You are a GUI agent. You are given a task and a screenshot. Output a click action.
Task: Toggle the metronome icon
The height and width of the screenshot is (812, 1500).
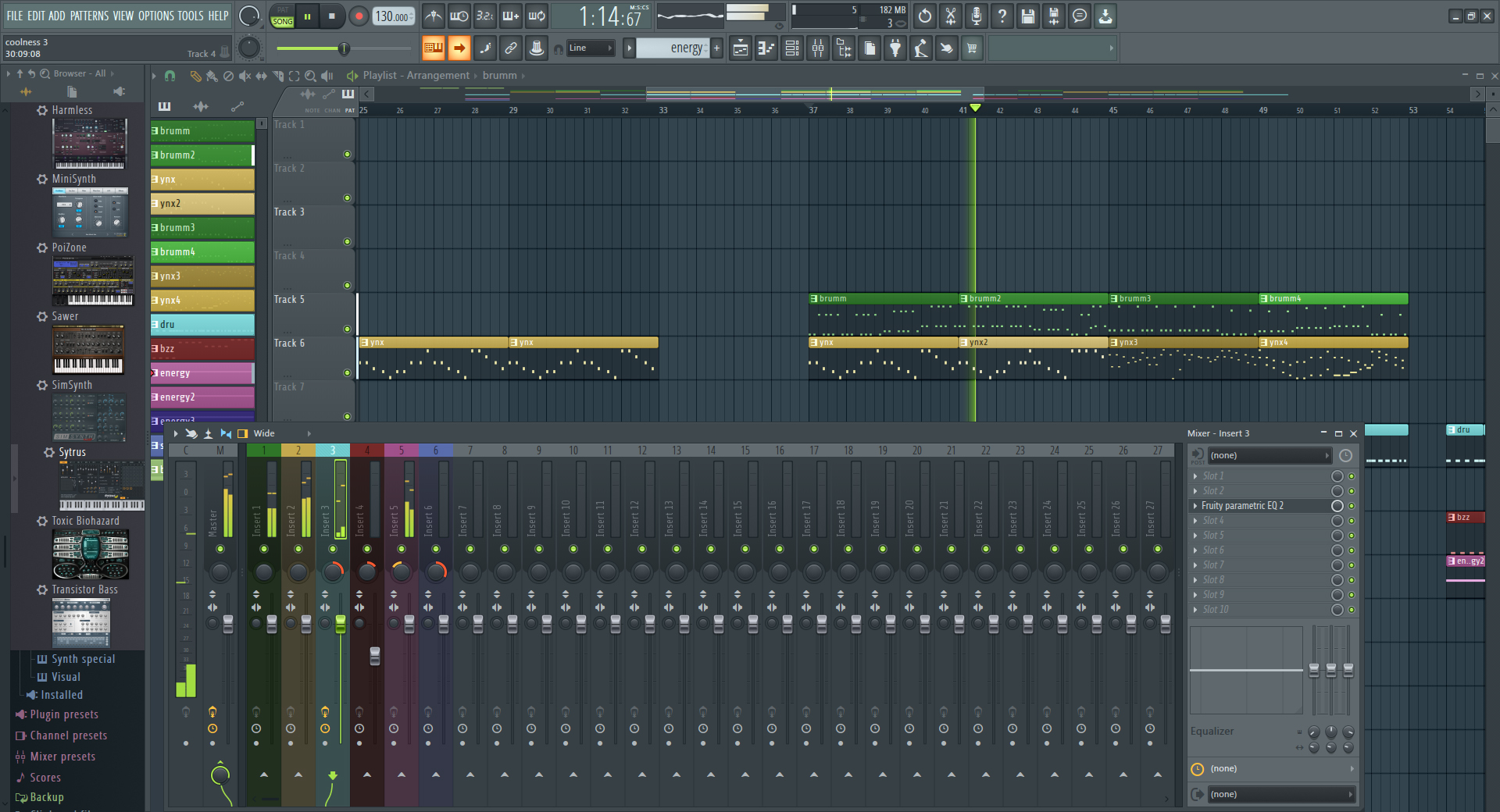coord(434,16)
